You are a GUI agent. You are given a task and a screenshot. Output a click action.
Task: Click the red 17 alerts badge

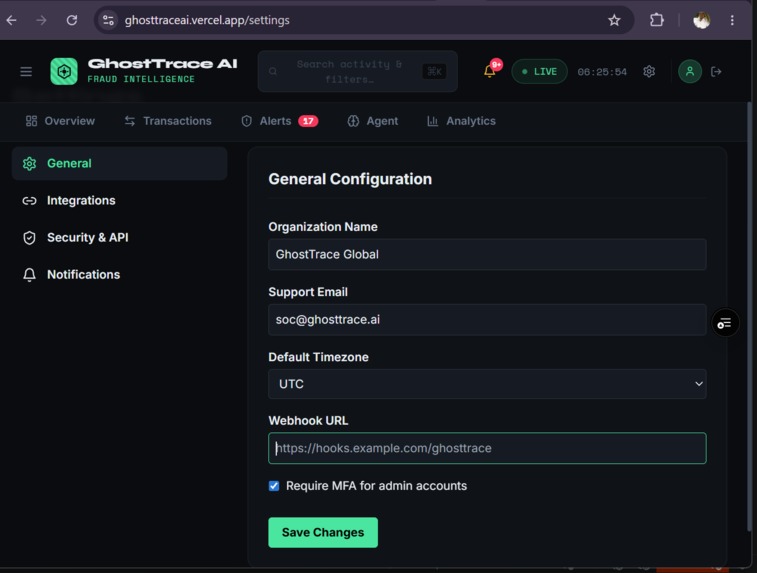click(308, 121)
